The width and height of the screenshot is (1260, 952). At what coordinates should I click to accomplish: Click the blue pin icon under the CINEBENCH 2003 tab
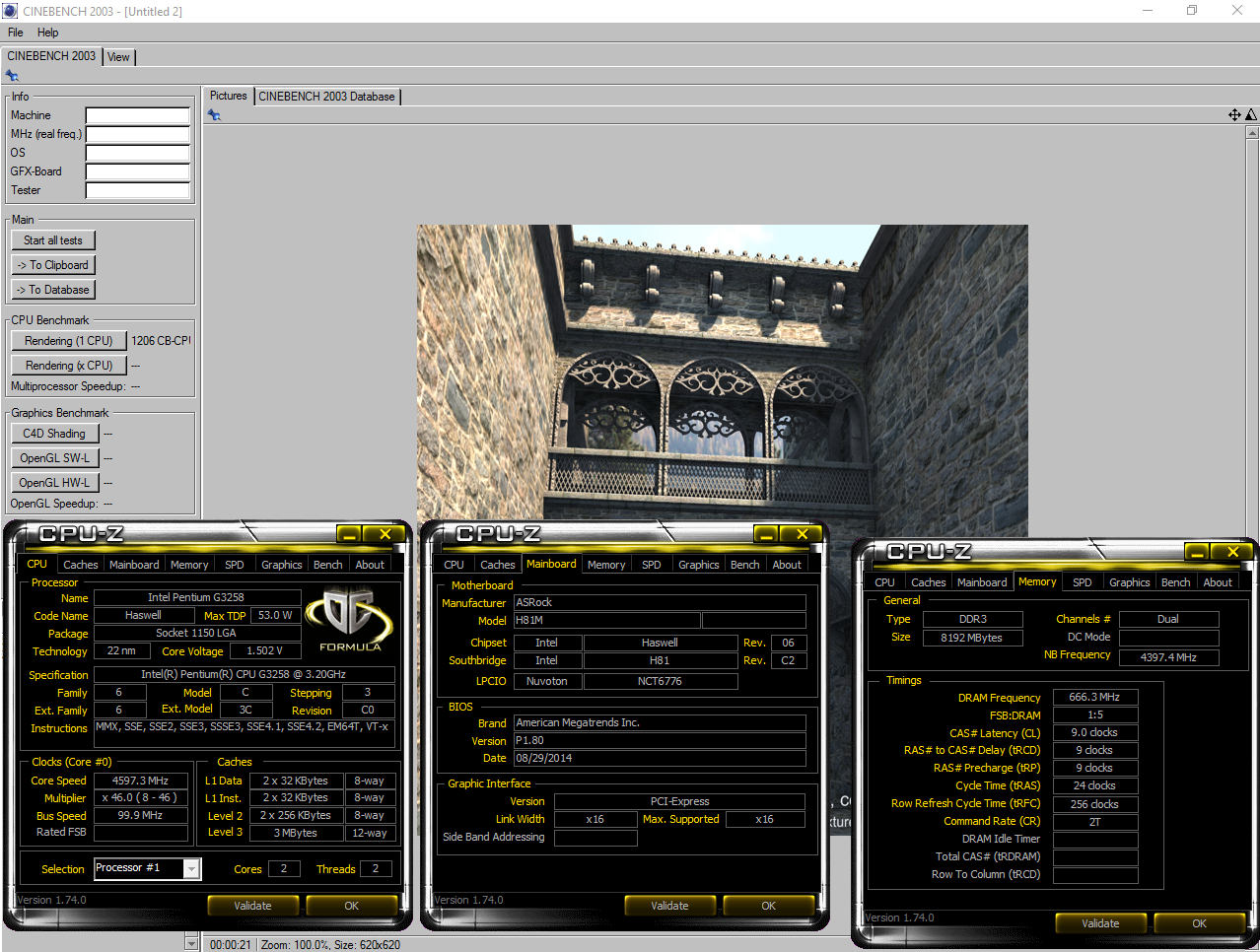tap(12, 76)
